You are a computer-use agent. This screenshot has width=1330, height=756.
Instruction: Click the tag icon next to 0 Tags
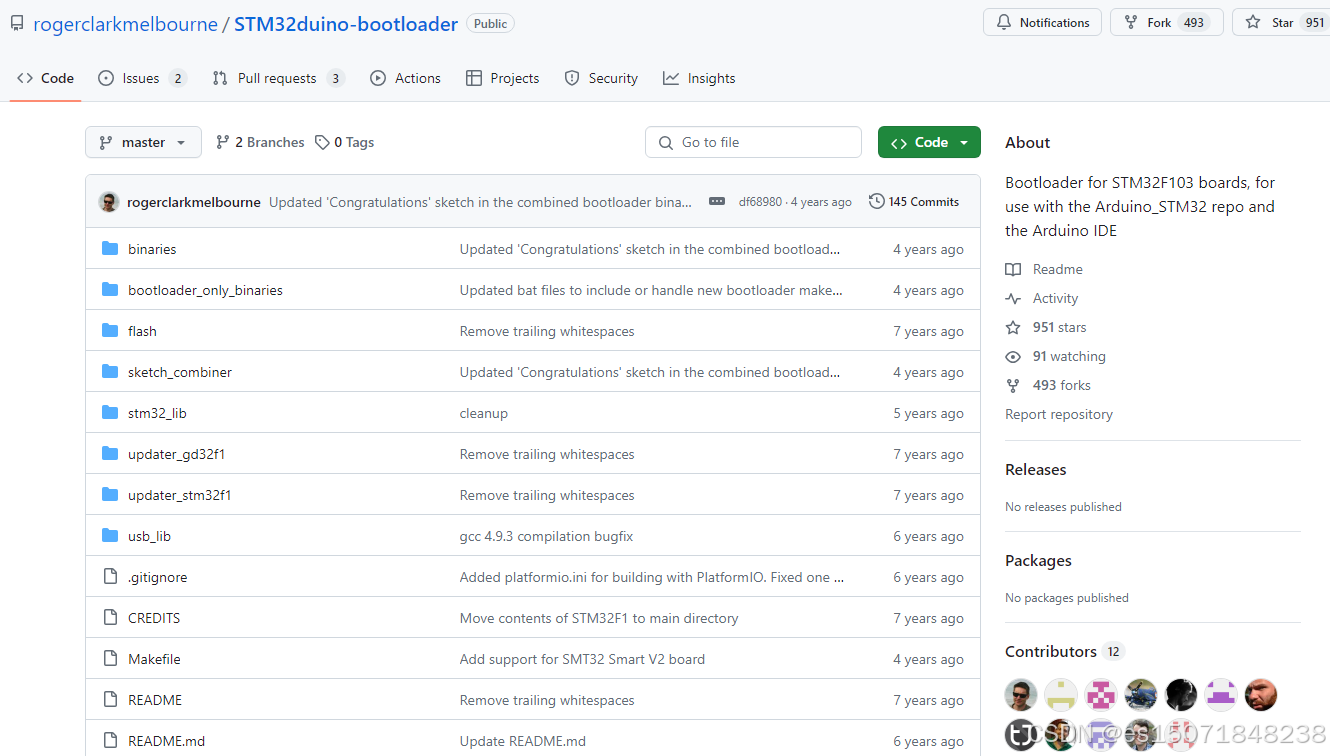[322, 142]
